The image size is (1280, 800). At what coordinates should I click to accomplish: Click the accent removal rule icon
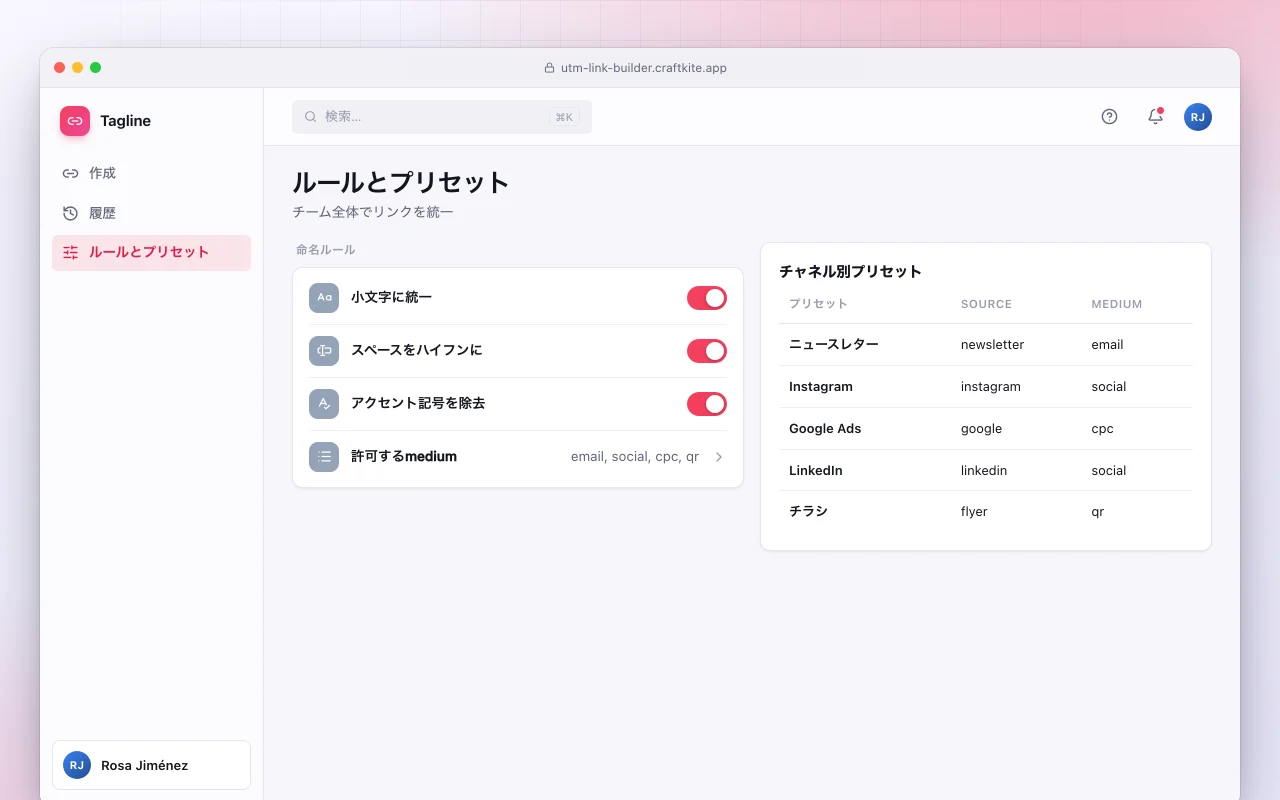tap(324, 404)
